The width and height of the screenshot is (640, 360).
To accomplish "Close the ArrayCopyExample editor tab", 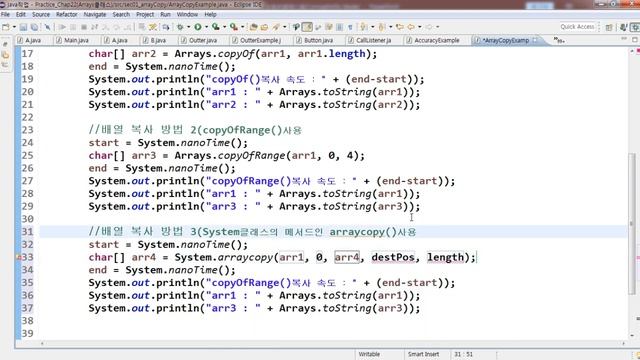I will click(535, 40).
